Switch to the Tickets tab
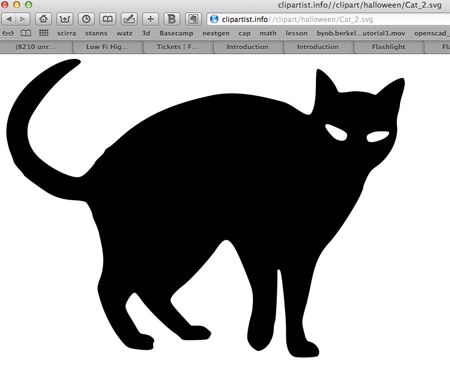The image size is (450, 383). 178,47
